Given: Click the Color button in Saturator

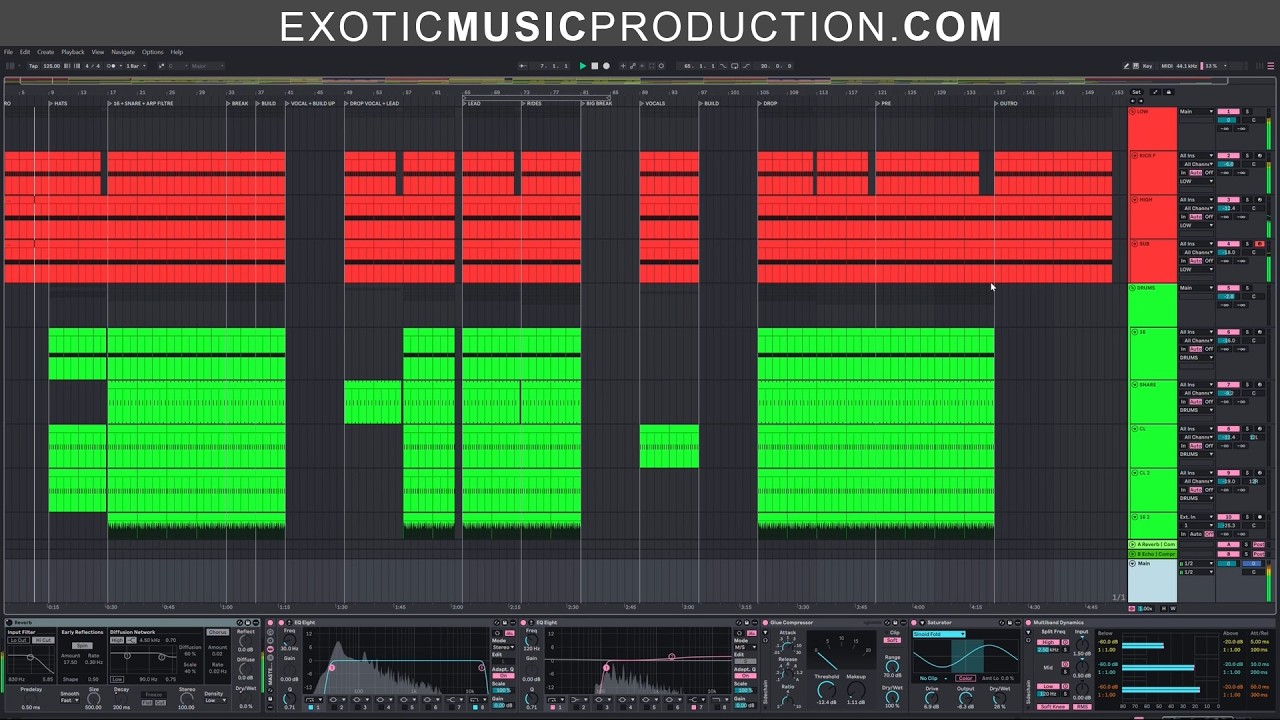Looking at the screenshot, I should (965, 678).
